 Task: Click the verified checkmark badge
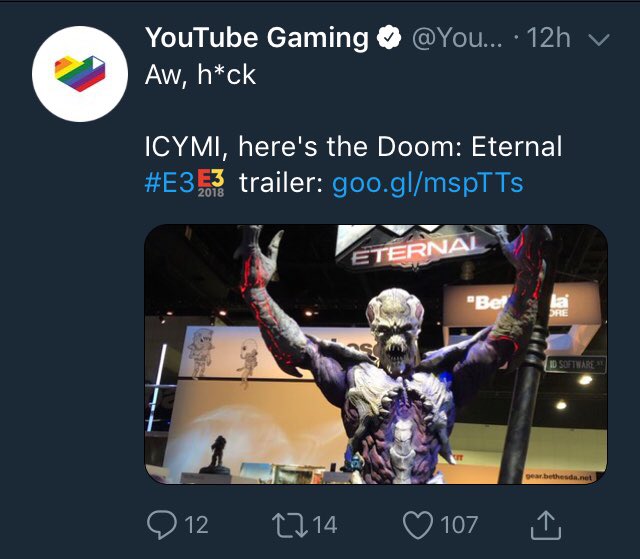(388, 38)
